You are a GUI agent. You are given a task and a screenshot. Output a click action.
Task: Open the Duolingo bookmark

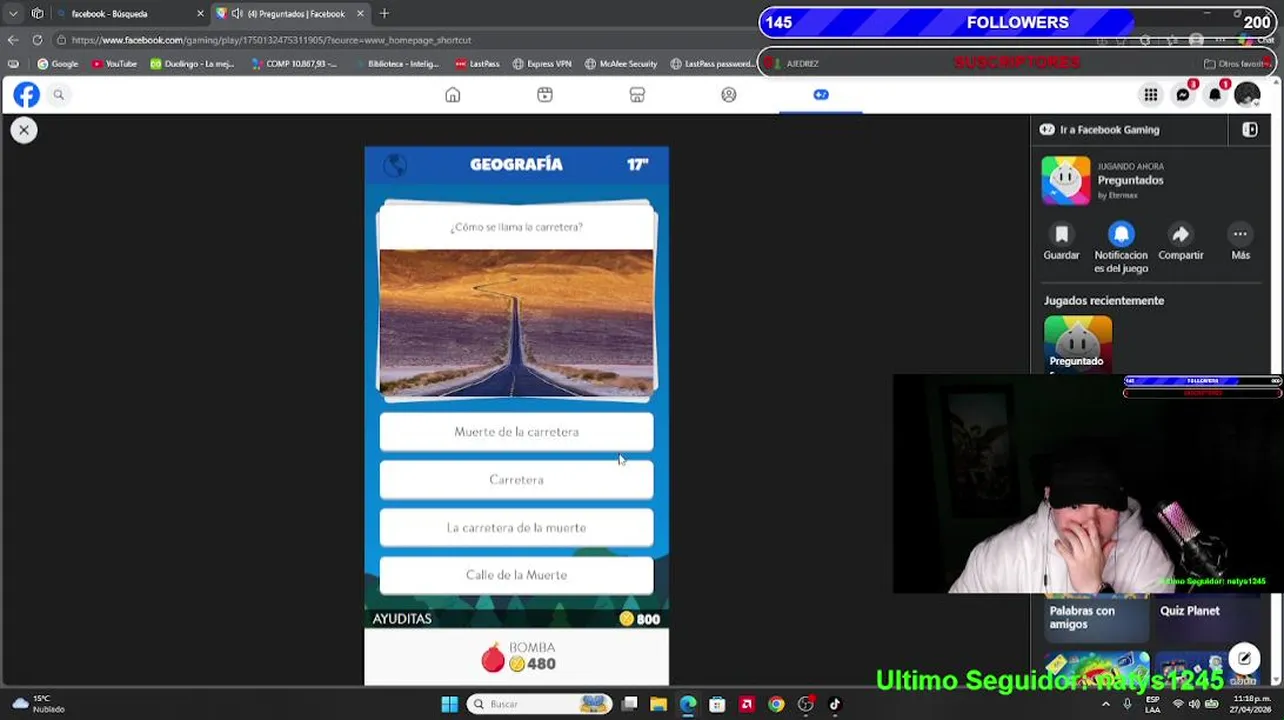192,64
